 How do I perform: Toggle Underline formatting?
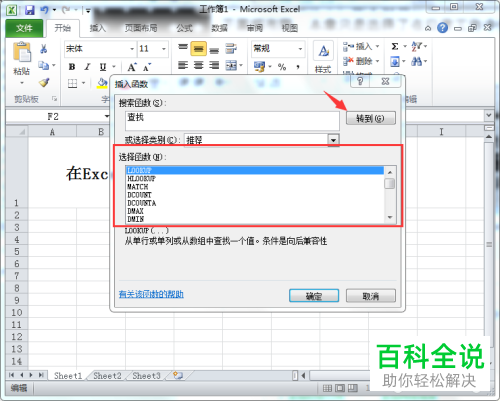[x=103, y=67]
